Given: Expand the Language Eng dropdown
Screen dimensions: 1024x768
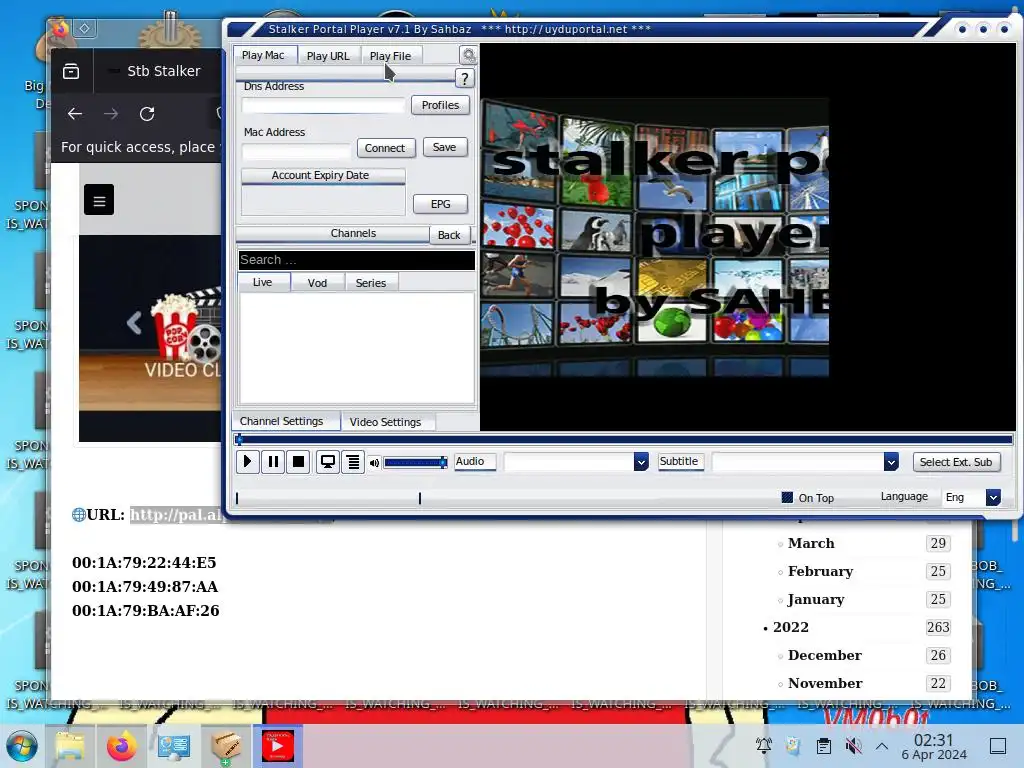Looking at the screenshot, I should pos(993,497).
